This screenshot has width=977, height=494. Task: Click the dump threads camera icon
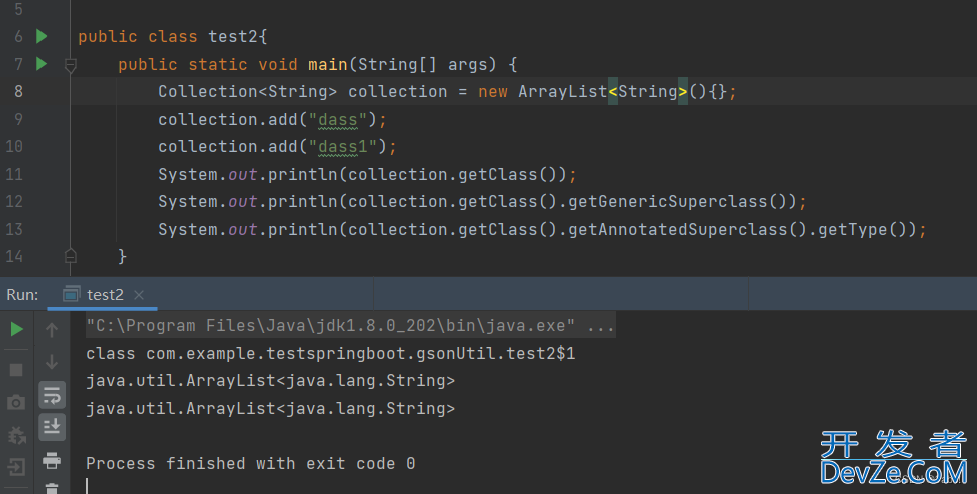pyautogui.click(x=16, y=403)
